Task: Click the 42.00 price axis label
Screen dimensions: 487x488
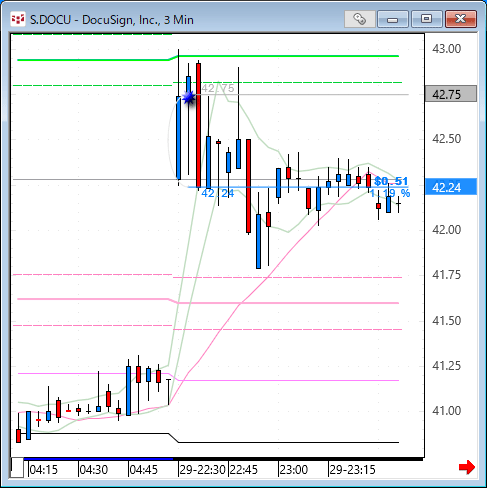Action: pyautogui.click(x=446, y=230)
